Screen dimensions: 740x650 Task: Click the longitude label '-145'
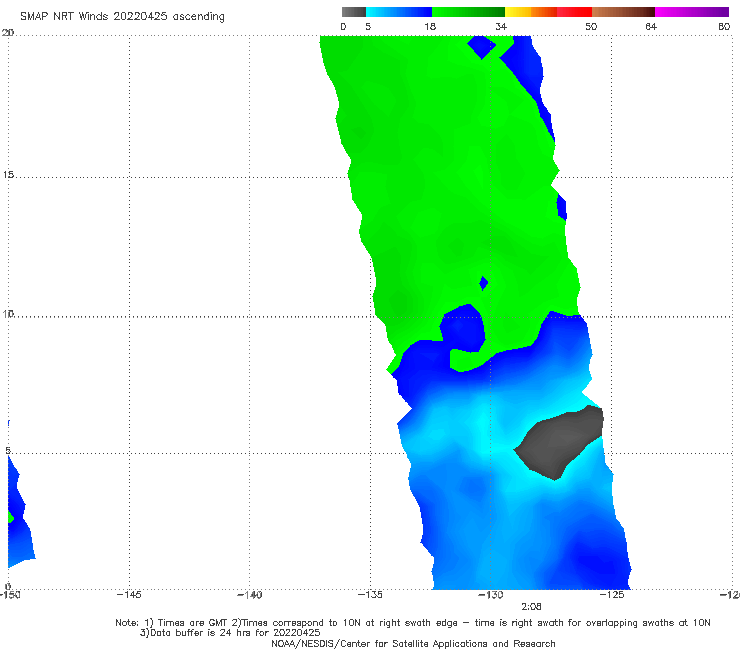click(x=129, y=595)
